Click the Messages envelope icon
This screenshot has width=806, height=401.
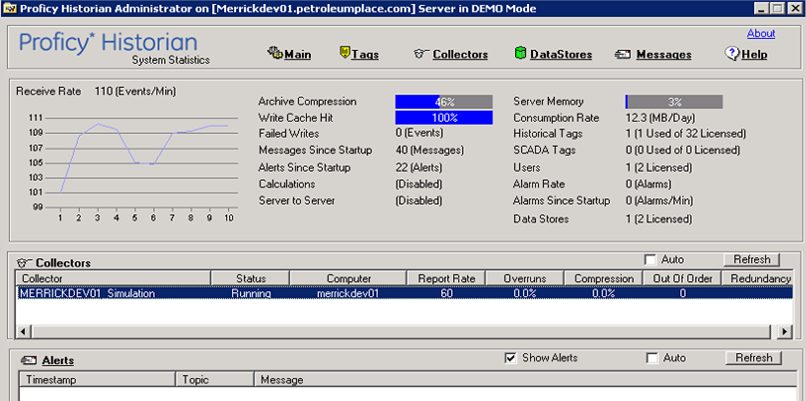(623, 54)
